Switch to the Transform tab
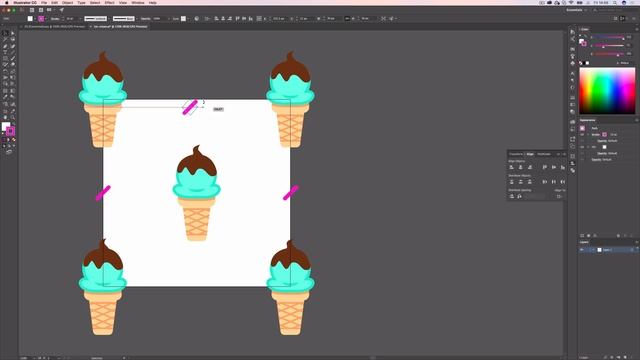Image resolution: width=640 pixels, height=360 pixels. click(x=516, y=154)
